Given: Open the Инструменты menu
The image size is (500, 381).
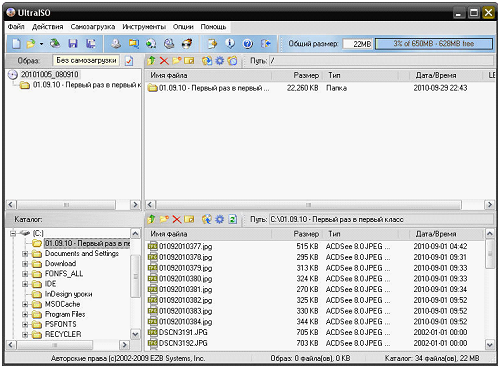Looking at the screenshot, I should coord(144,27).
